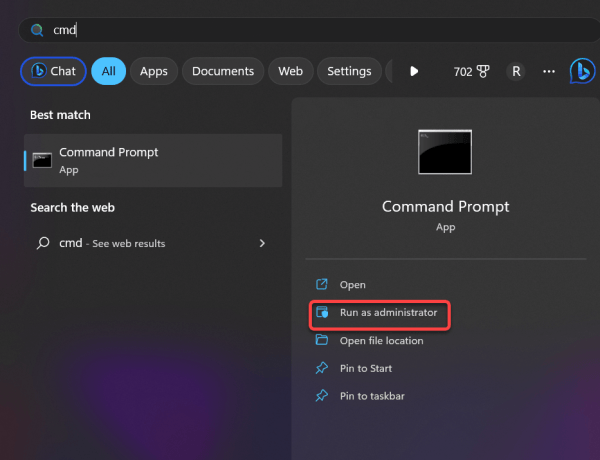Switch to the Apps filter tab
The width and height of the screenshot is (600, 460).
(x=154, y=71)
